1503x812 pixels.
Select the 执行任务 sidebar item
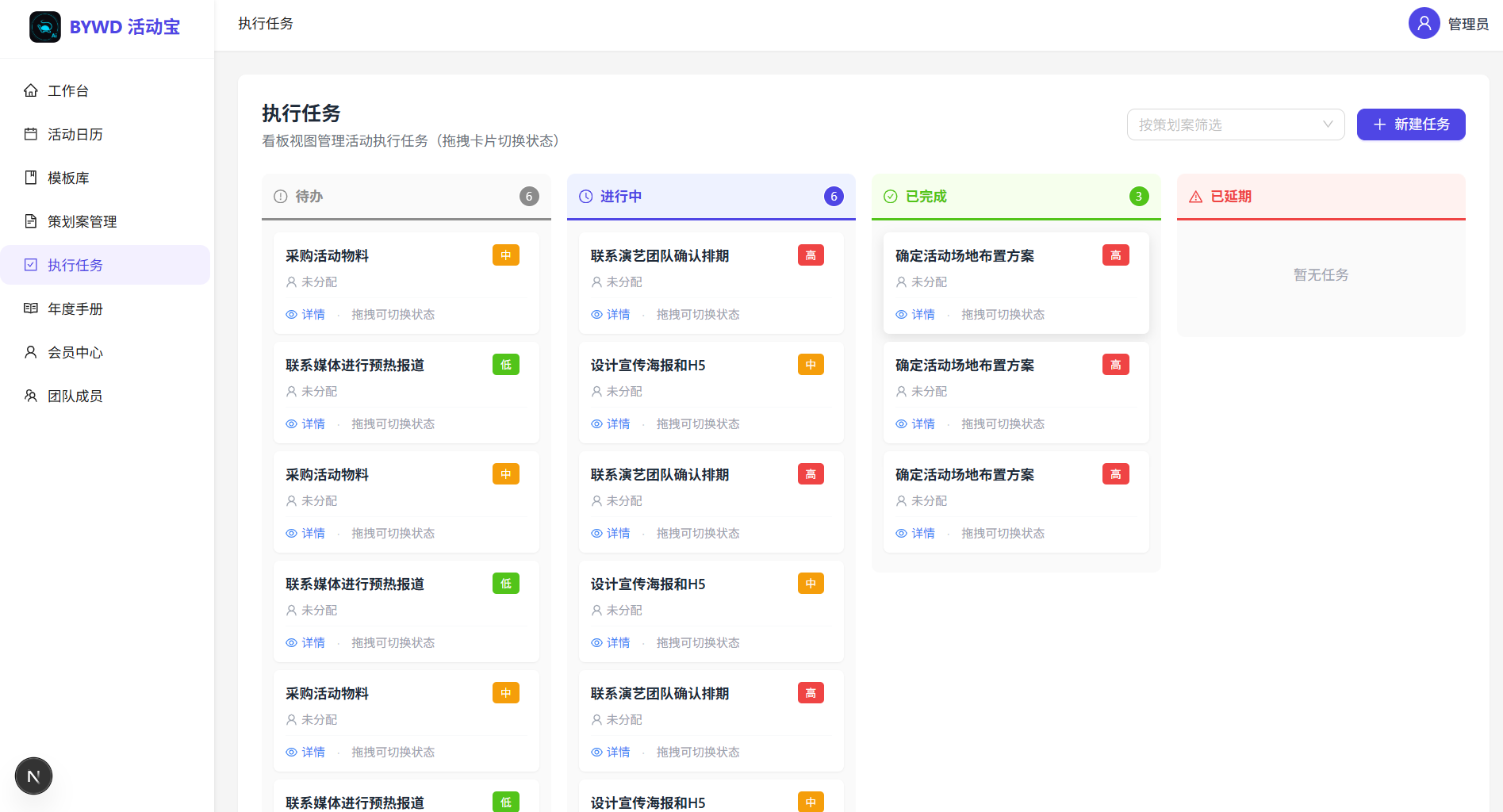(105, 265)
